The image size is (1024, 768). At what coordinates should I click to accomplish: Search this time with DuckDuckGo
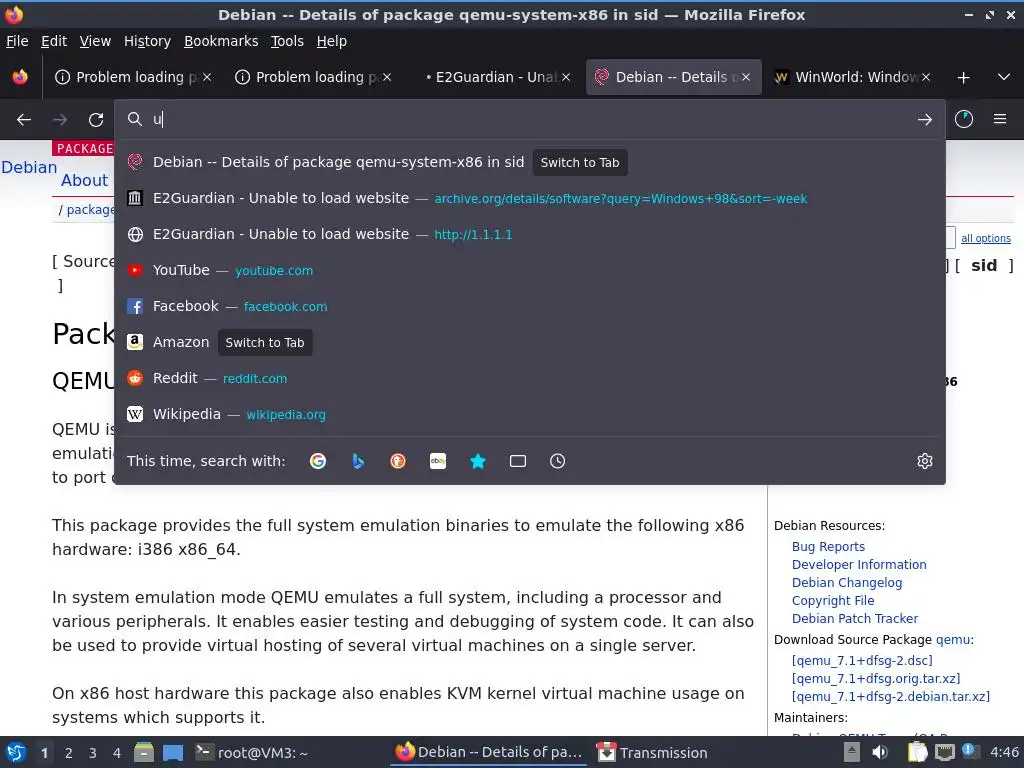tap(398, 461)
